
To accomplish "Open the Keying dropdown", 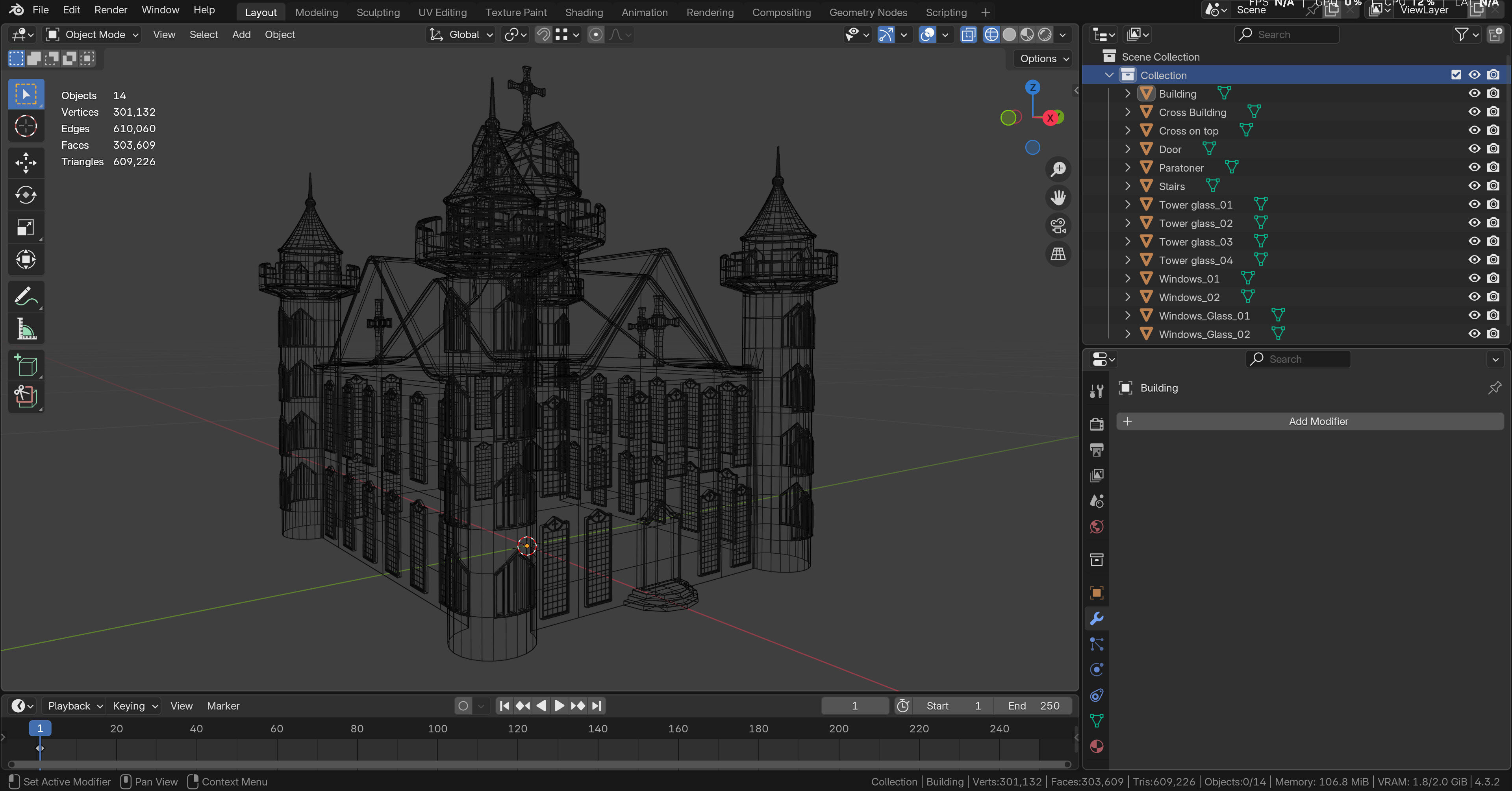I will click(x=135, y=706).
